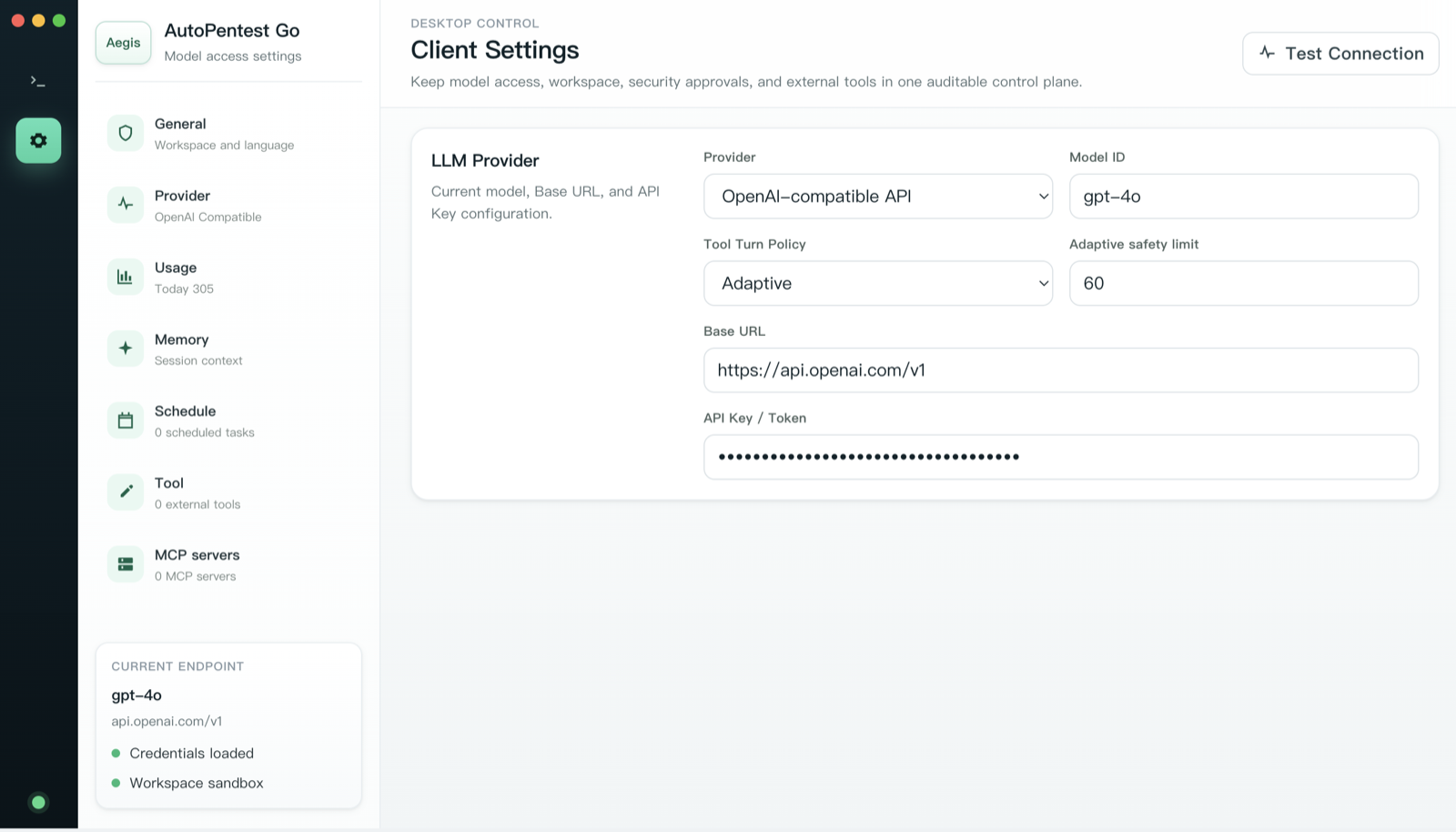The width and height of the screenshot is (1456, 832).
Task: Click the calendar icon next to Schedule
Action: 126,421
